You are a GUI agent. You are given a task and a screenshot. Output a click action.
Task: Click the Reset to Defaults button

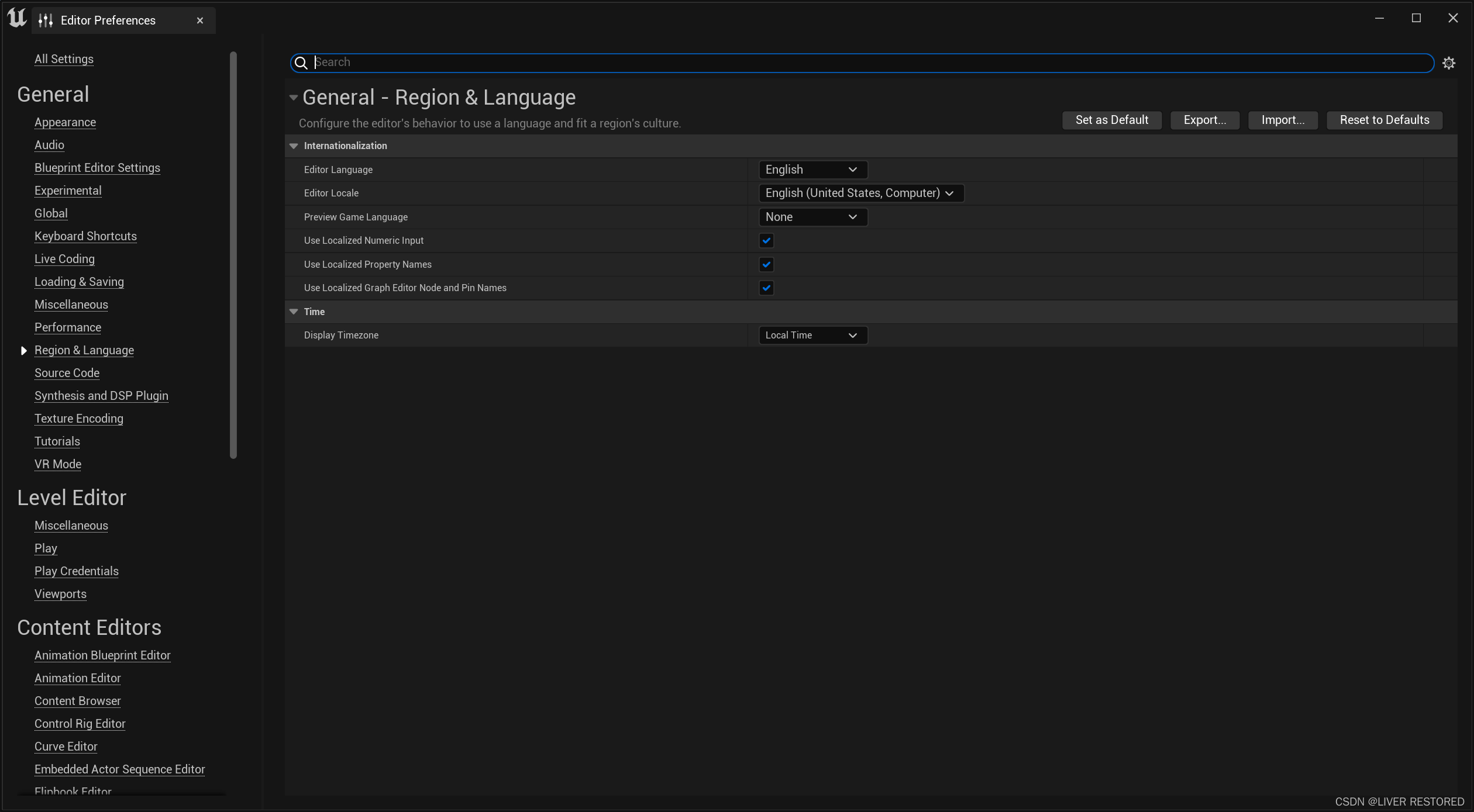tap(1384, 120)
